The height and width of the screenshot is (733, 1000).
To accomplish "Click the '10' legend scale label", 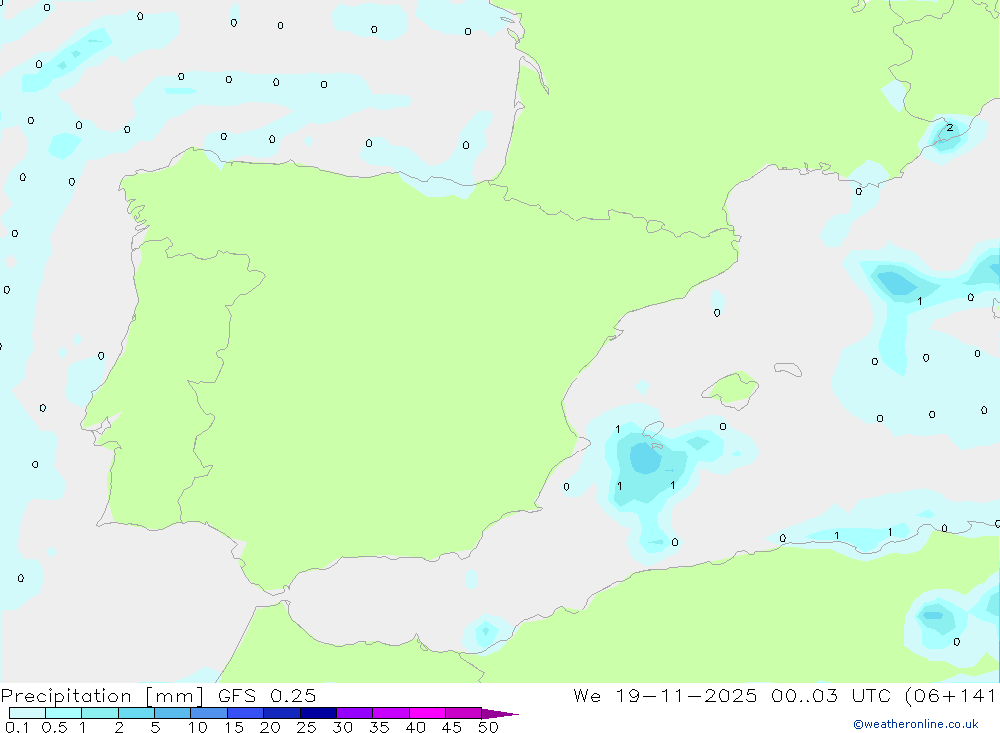I will point(198,727).
